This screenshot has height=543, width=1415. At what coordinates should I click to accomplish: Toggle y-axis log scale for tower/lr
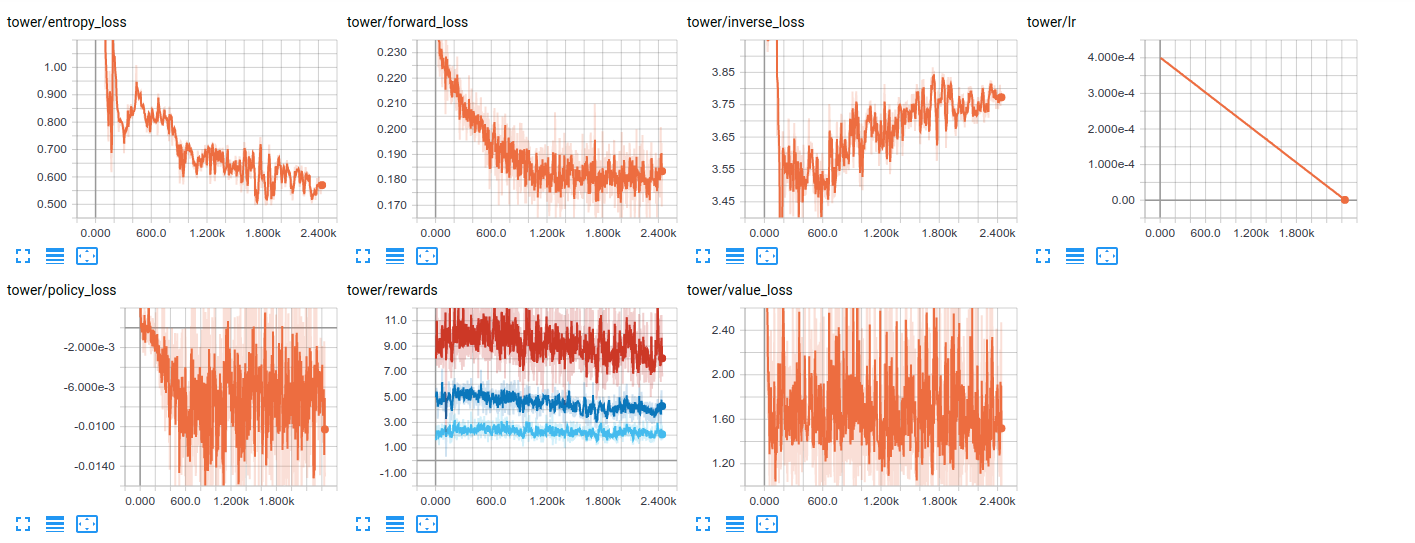[x=1075, y=256]
